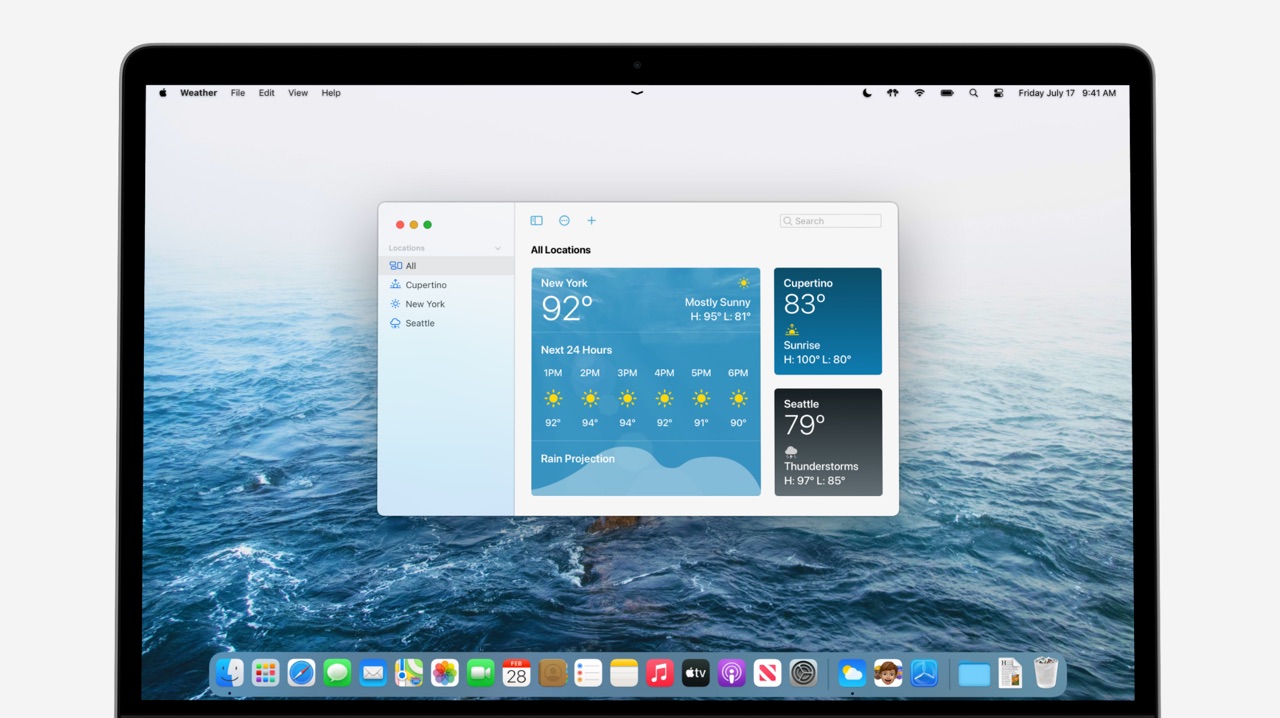This screenshot has width=1280, height=718.
Task: Open the Wi-Fi status menu
Action: tap(919, 93)
